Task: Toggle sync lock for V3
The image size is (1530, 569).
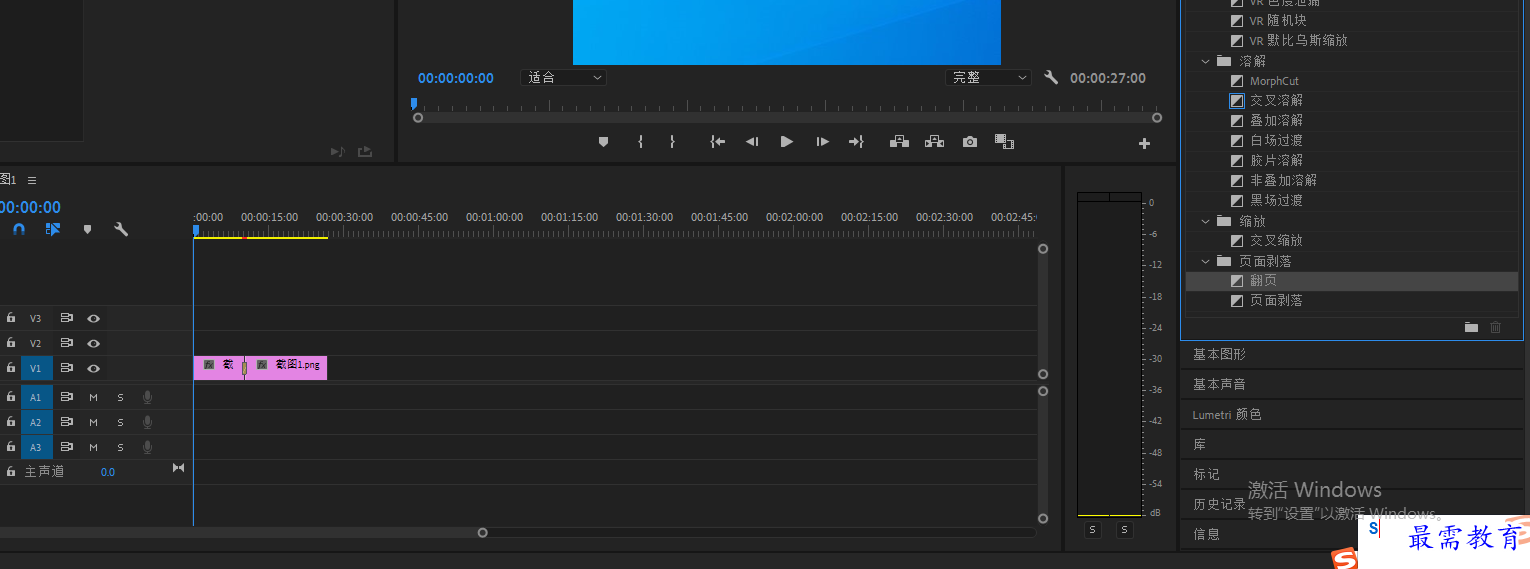Action: (66, 318)
